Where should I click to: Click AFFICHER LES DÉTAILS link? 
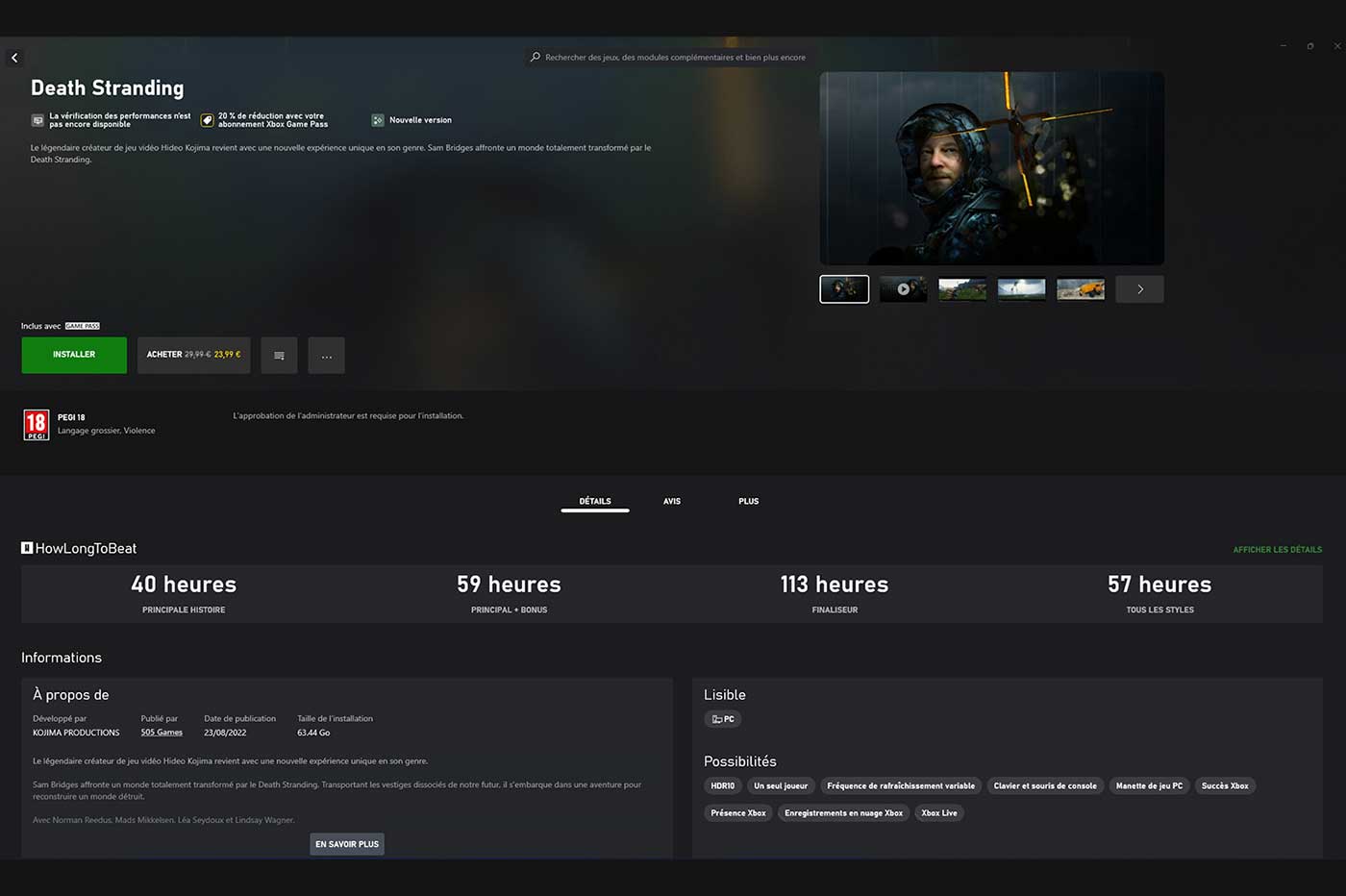tap(1277, 550)
